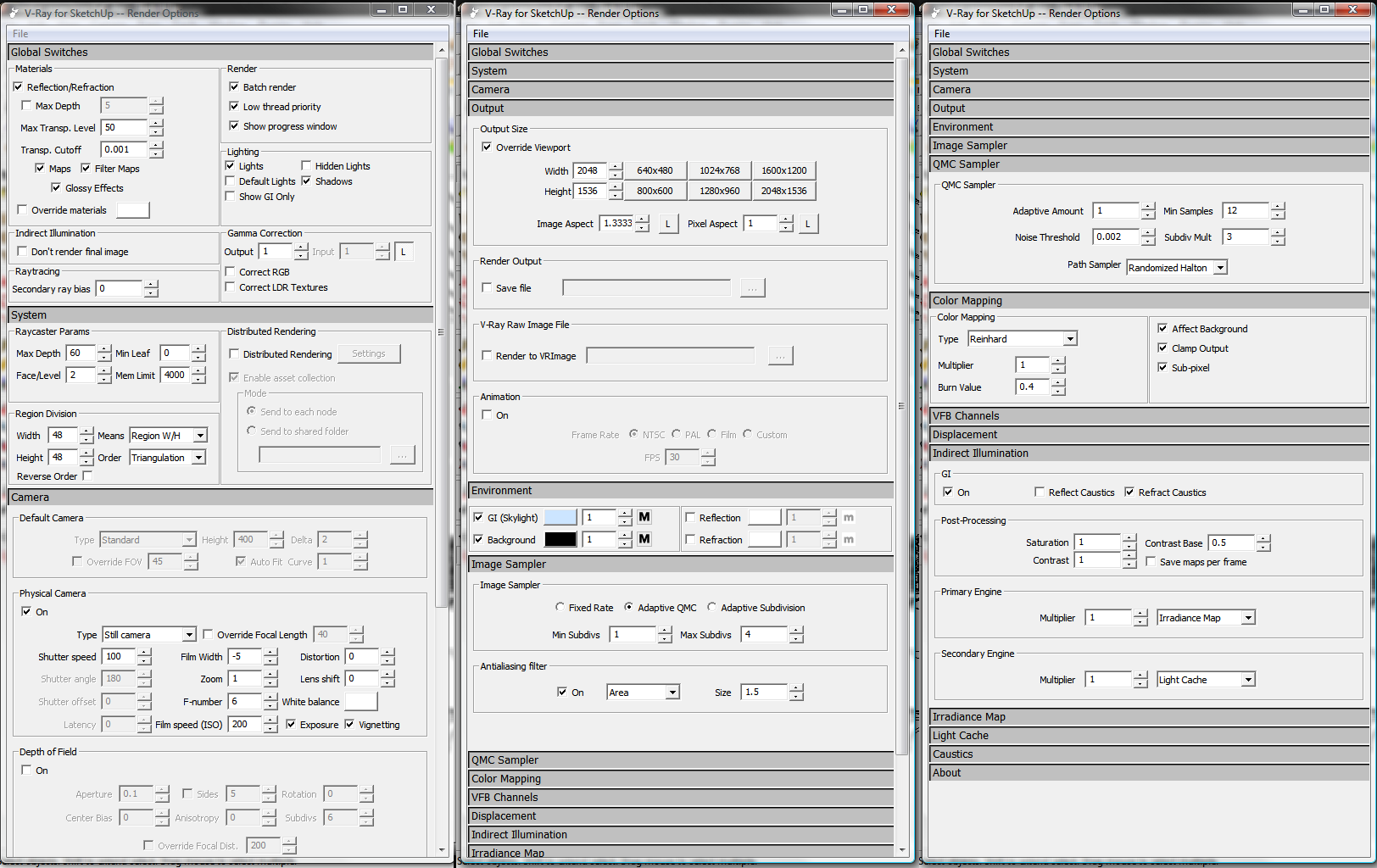The image size is (1377, 868).
Task: Click the Contrast Base stepper arrows
Action: tap(1263, 542)
